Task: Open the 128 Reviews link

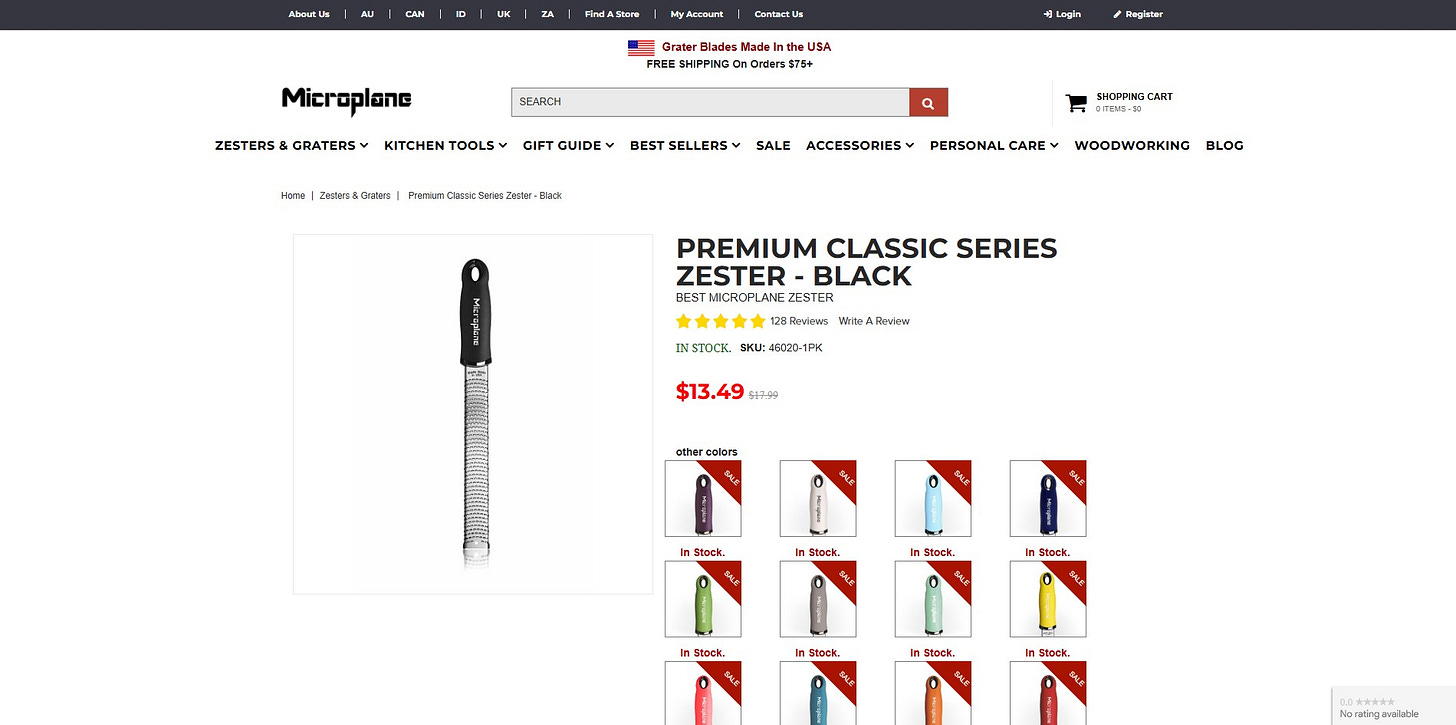Action: point(799,321)
